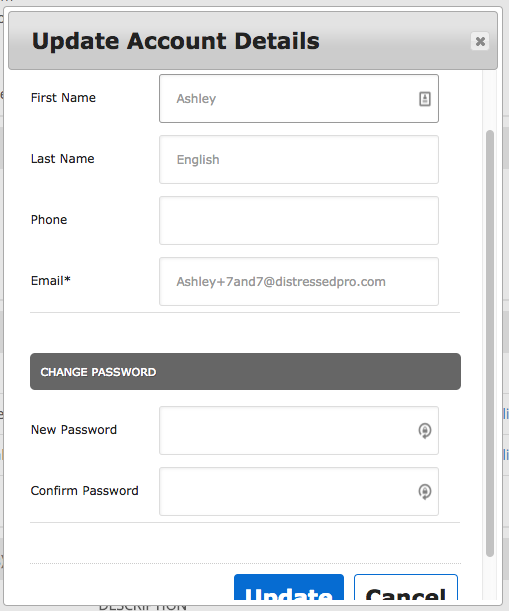Click the First Name label

pos(63,97)
